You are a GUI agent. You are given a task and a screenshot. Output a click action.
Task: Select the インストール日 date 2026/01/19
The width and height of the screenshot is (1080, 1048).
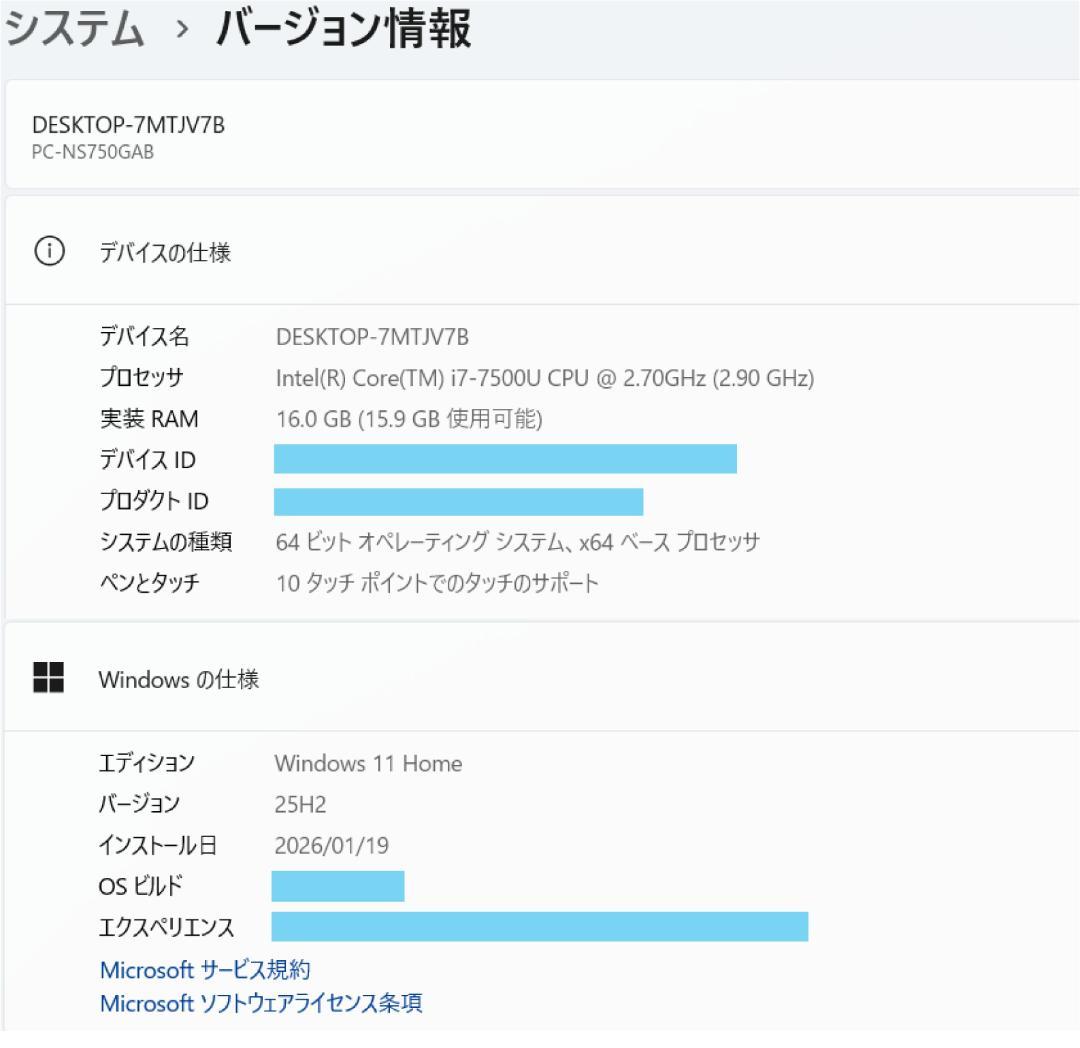tap(333, 845)
